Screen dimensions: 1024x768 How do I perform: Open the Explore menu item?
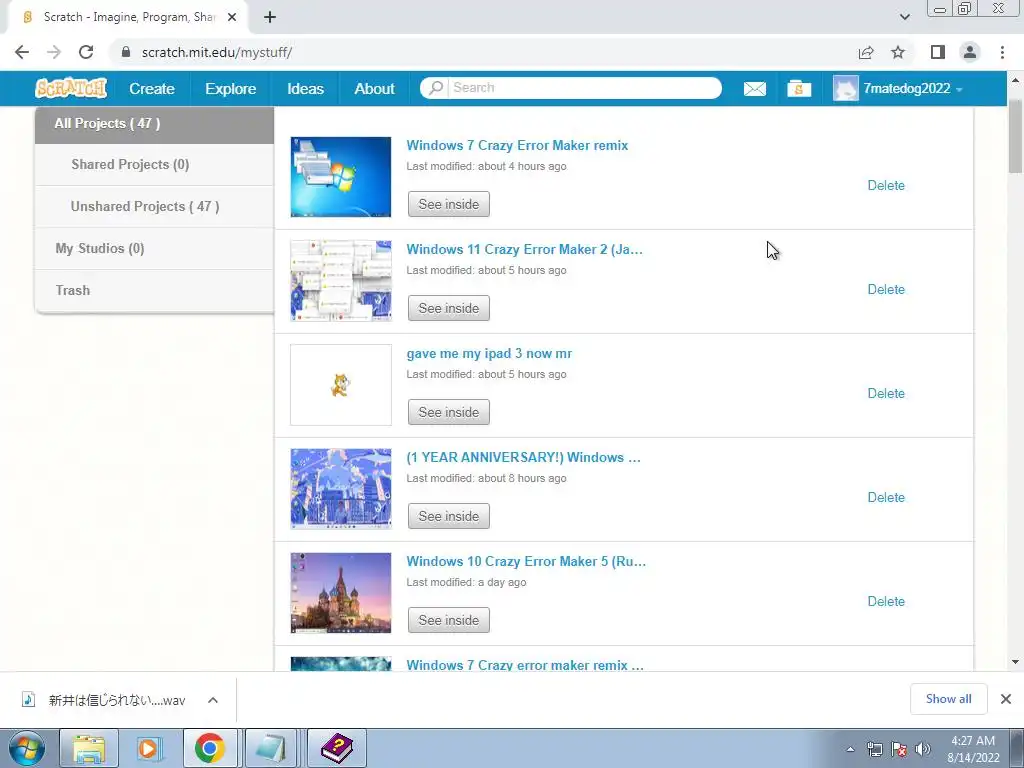click(231, 88)
